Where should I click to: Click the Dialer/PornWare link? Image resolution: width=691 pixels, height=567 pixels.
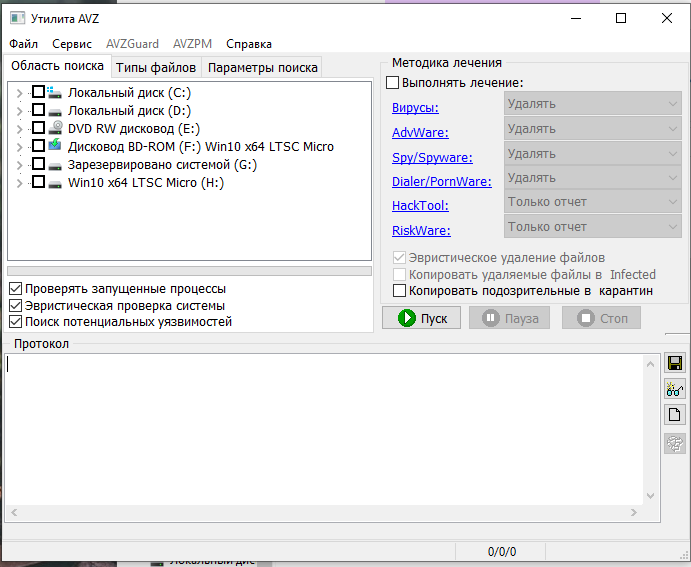click(x=442, y=182)
